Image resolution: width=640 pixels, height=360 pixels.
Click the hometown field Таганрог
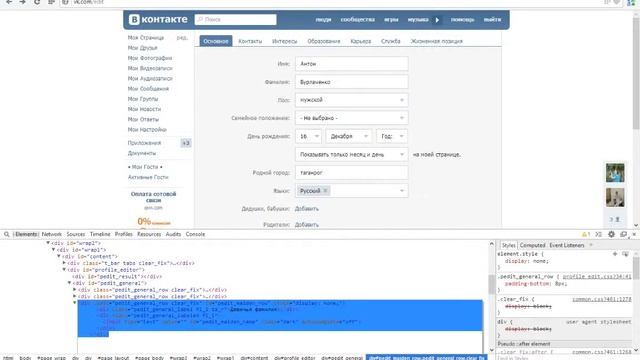pos(351,173)
